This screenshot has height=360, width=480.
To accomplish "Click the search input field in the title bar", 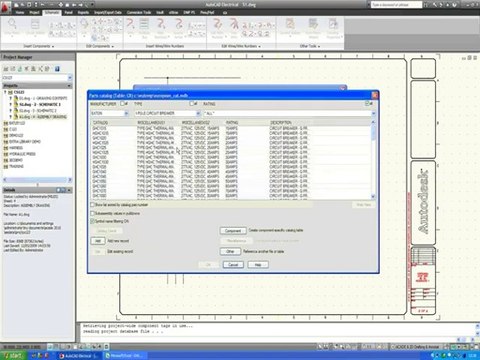I will coord(396,5).
